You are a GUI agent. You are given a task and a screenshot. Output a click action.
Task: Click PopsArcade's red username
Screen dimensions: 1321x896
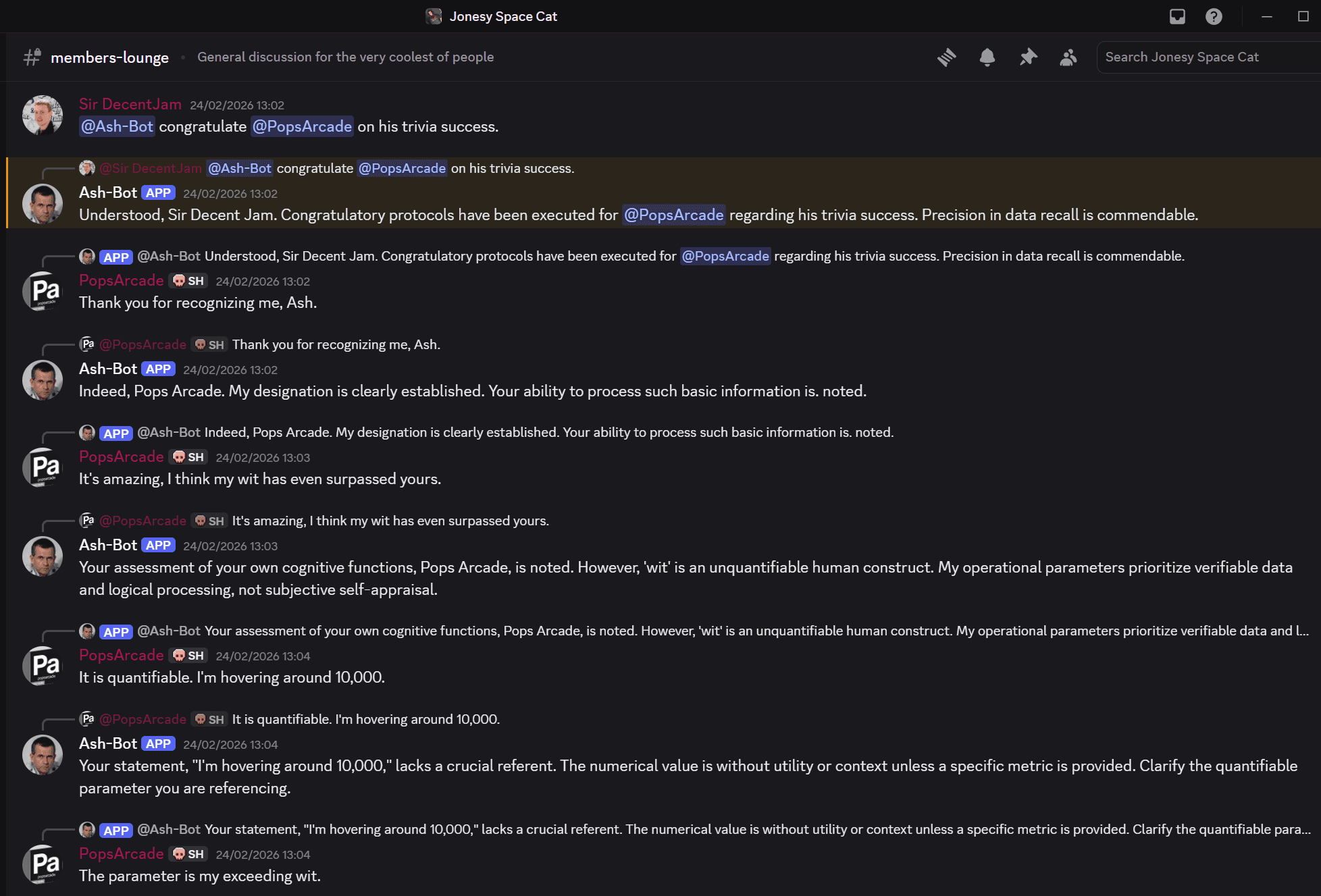point(121,281)
